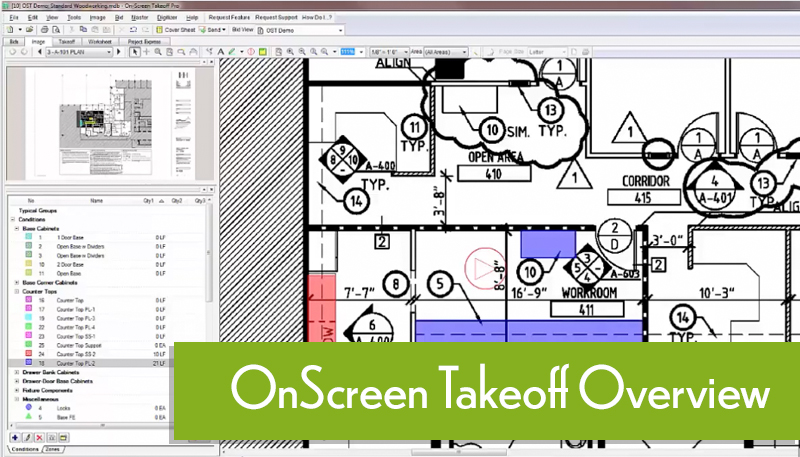
Task: Sort by the Name column header
Action: click(x=96, y=201)
